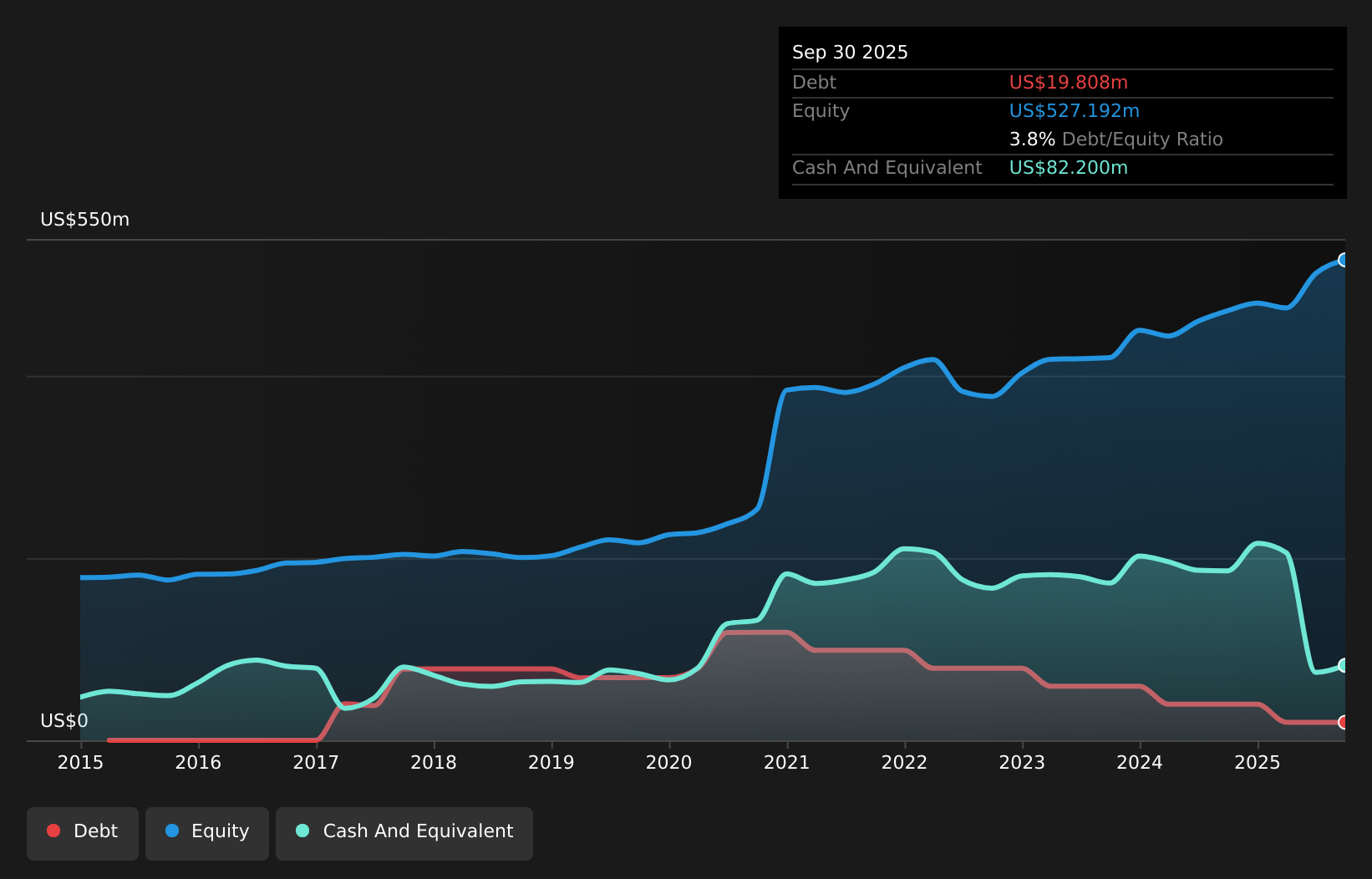
Task: Click the 2022 x-axis label
Action: click(905, 763)
